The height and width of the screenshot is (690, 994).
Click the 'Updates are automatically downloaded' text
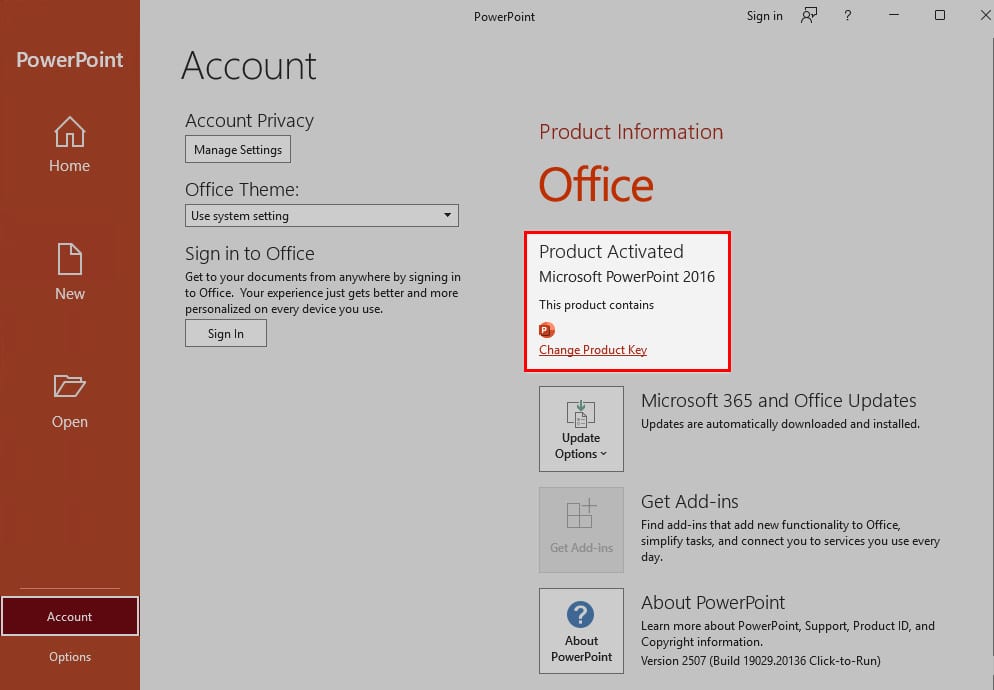pyautogui.click(x=780, y=424)
